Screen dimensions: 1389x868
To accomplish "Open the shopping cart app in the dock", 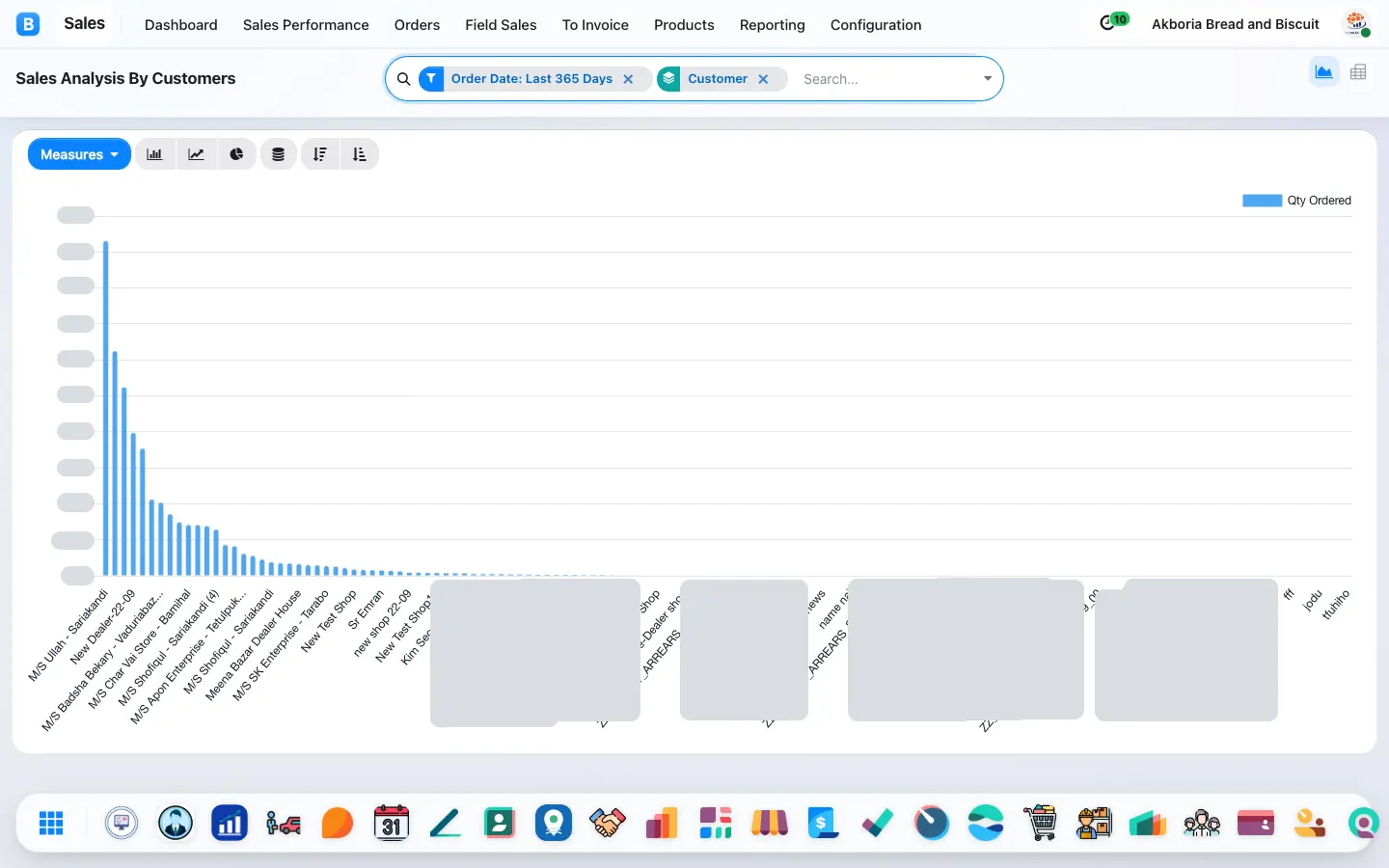I will (x=1040, y=823).
